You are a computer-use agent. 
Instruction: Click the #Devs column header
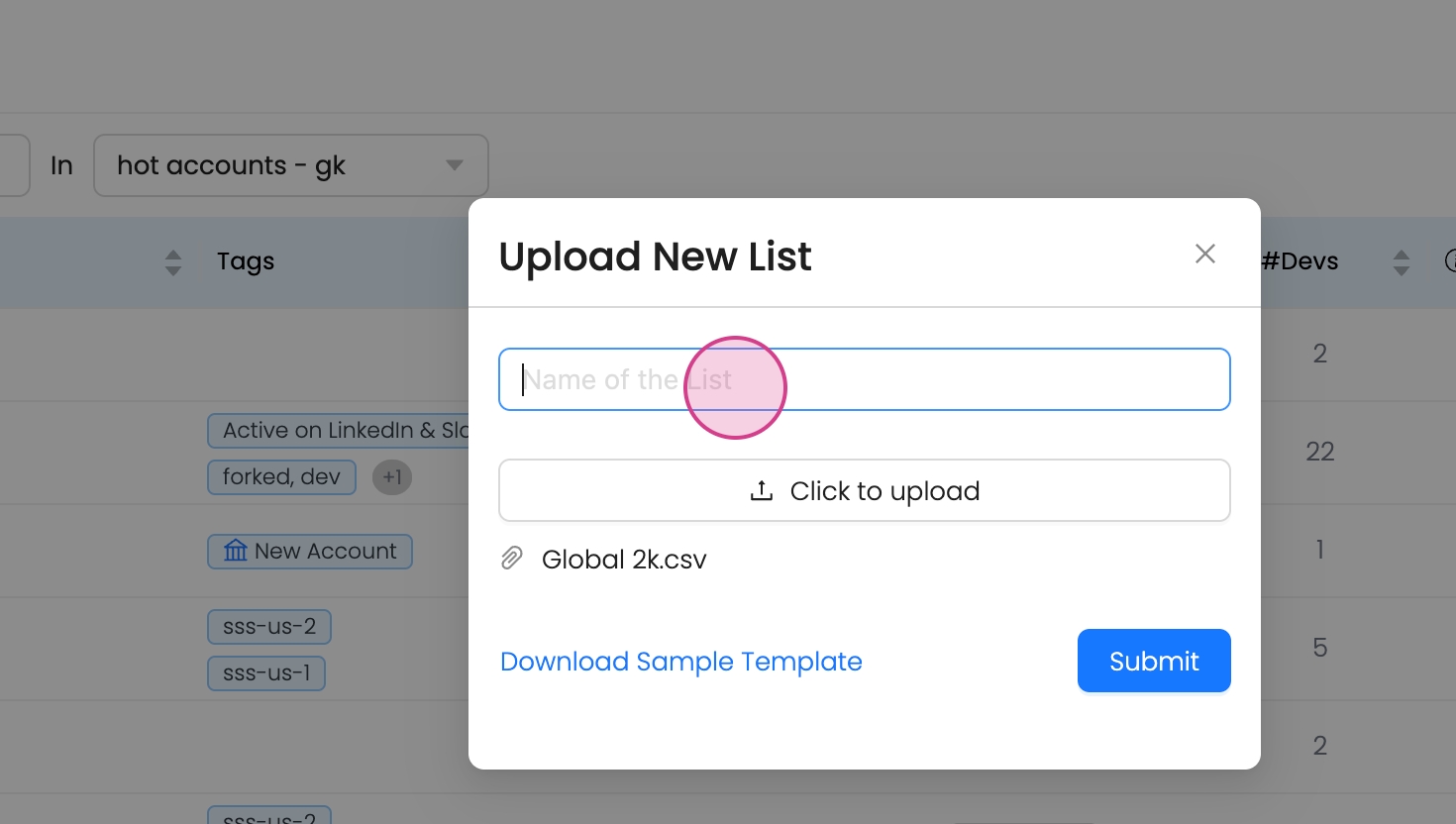pos(1300,261)
